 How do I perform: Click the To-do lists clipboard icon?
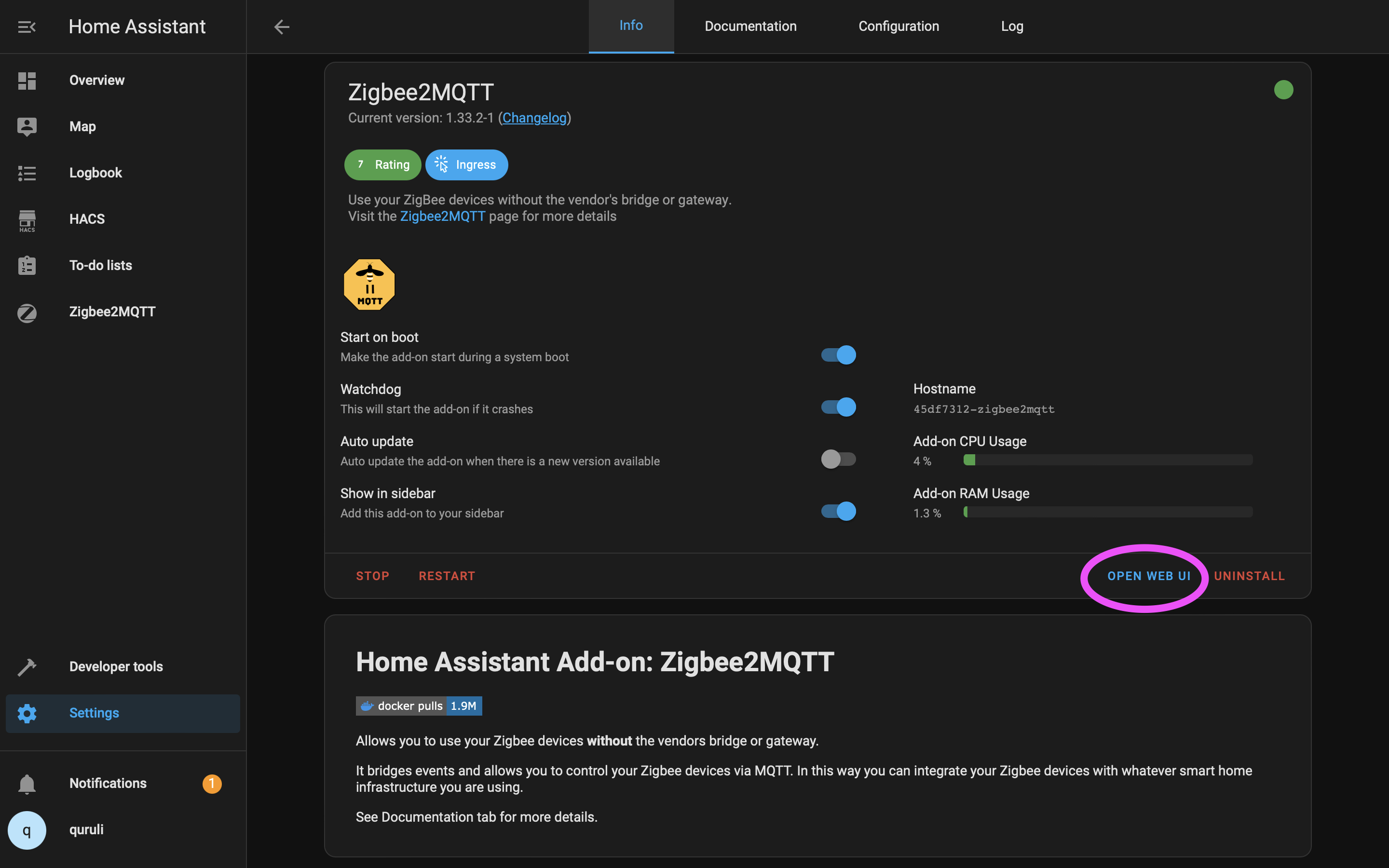(x=27, y=265)
